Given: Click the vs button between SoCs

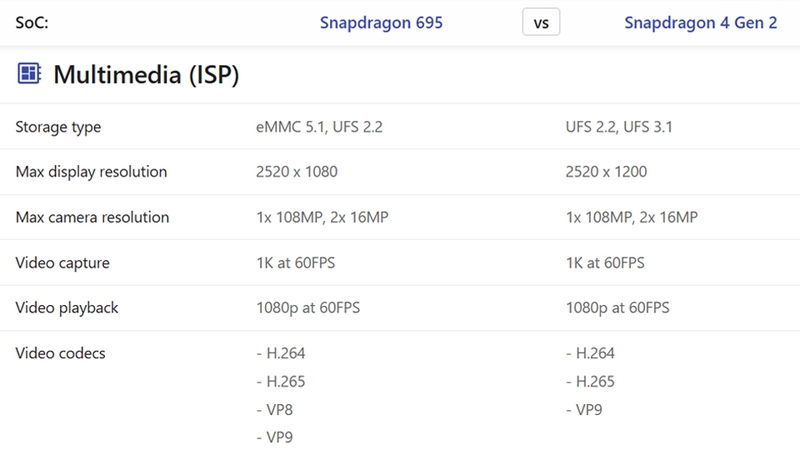Looking at the screenshot, I should pyautogui.click(x=541, y=22).
